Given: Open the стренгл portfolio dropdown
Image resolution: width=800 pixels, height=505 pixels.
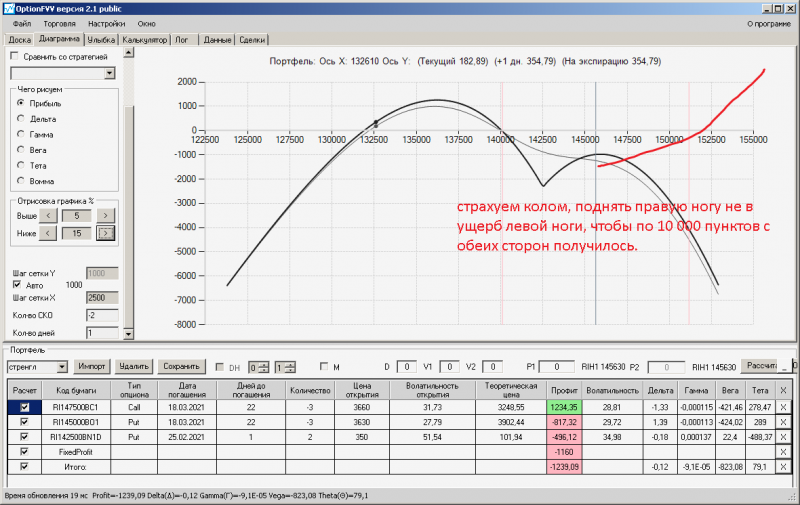Looking at the screenshot, I should [62, 367].
